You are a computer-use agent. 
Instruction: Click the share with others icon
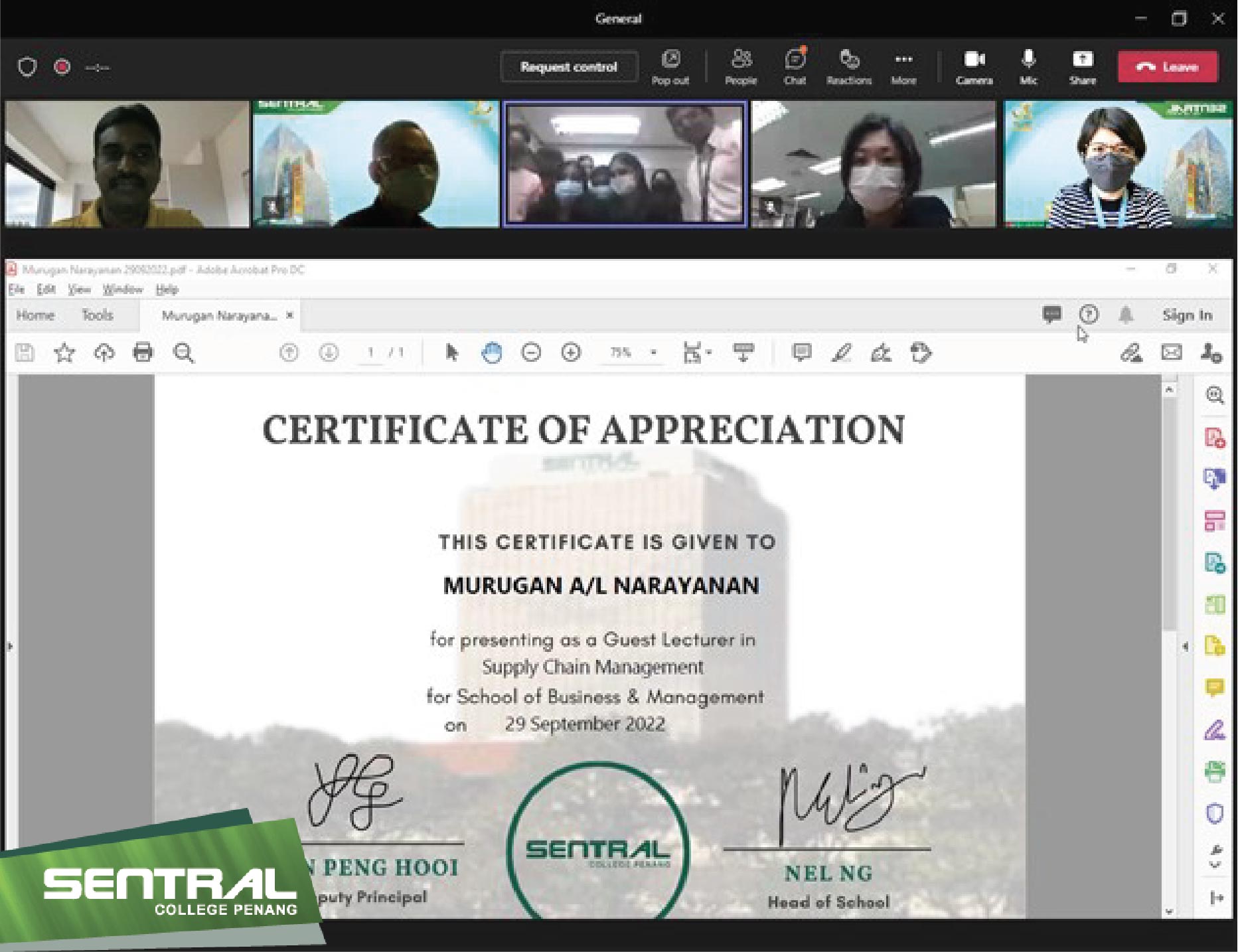coord(1211,353)
